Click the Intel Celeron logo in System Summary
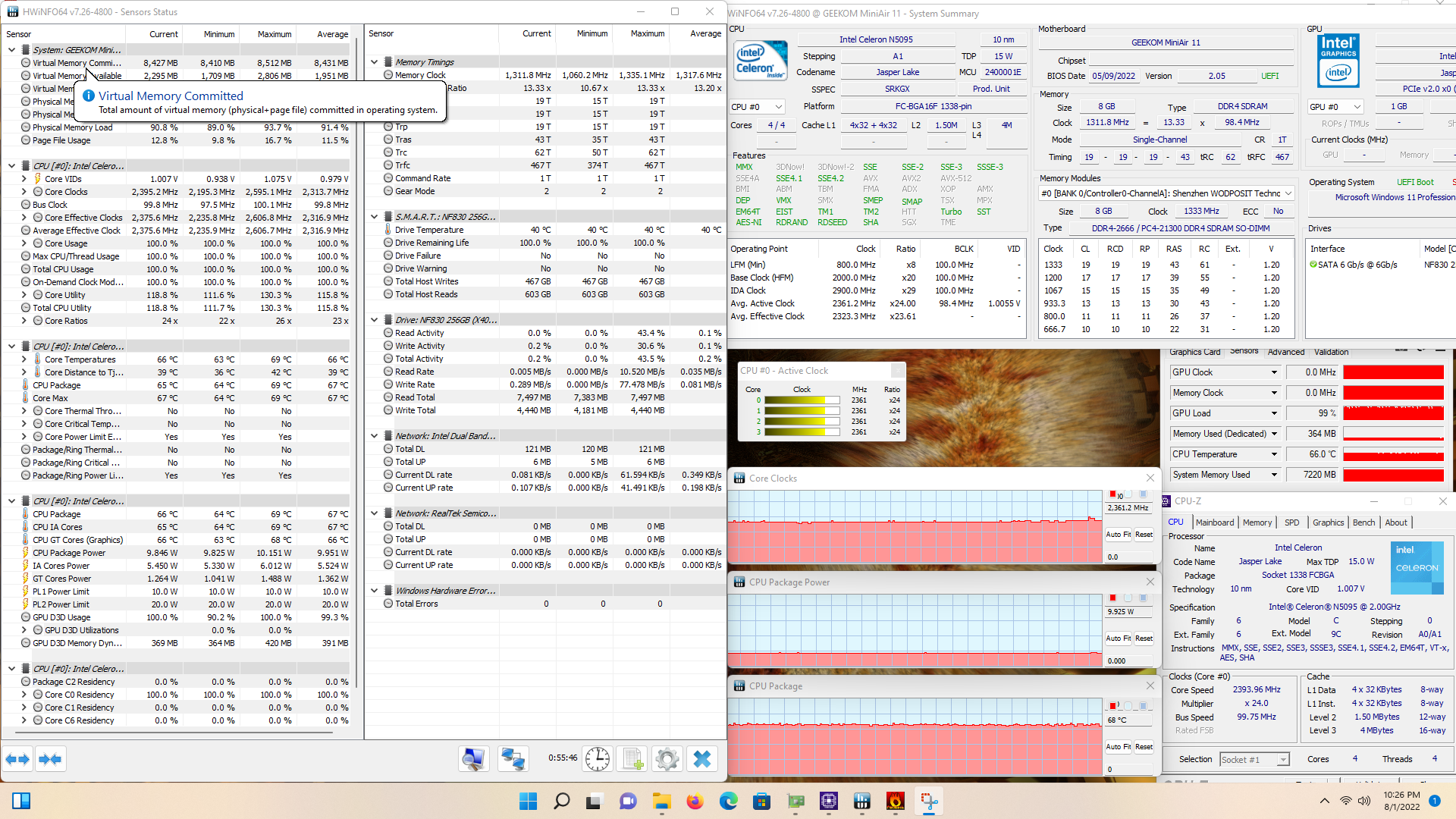 point(761,61)
